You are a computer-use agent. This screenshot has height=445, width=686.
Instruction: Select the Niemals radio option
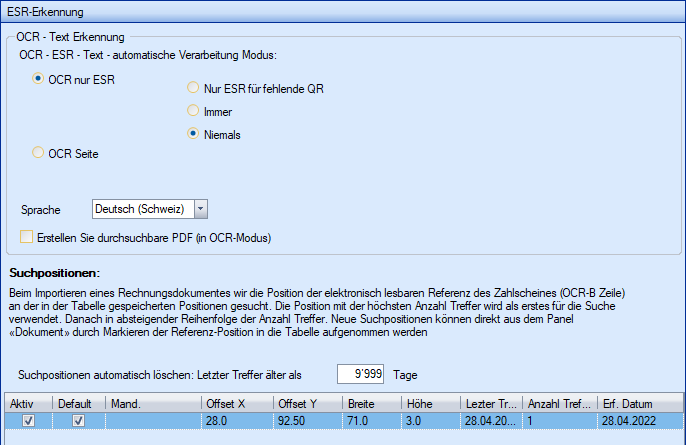[193, 133]
